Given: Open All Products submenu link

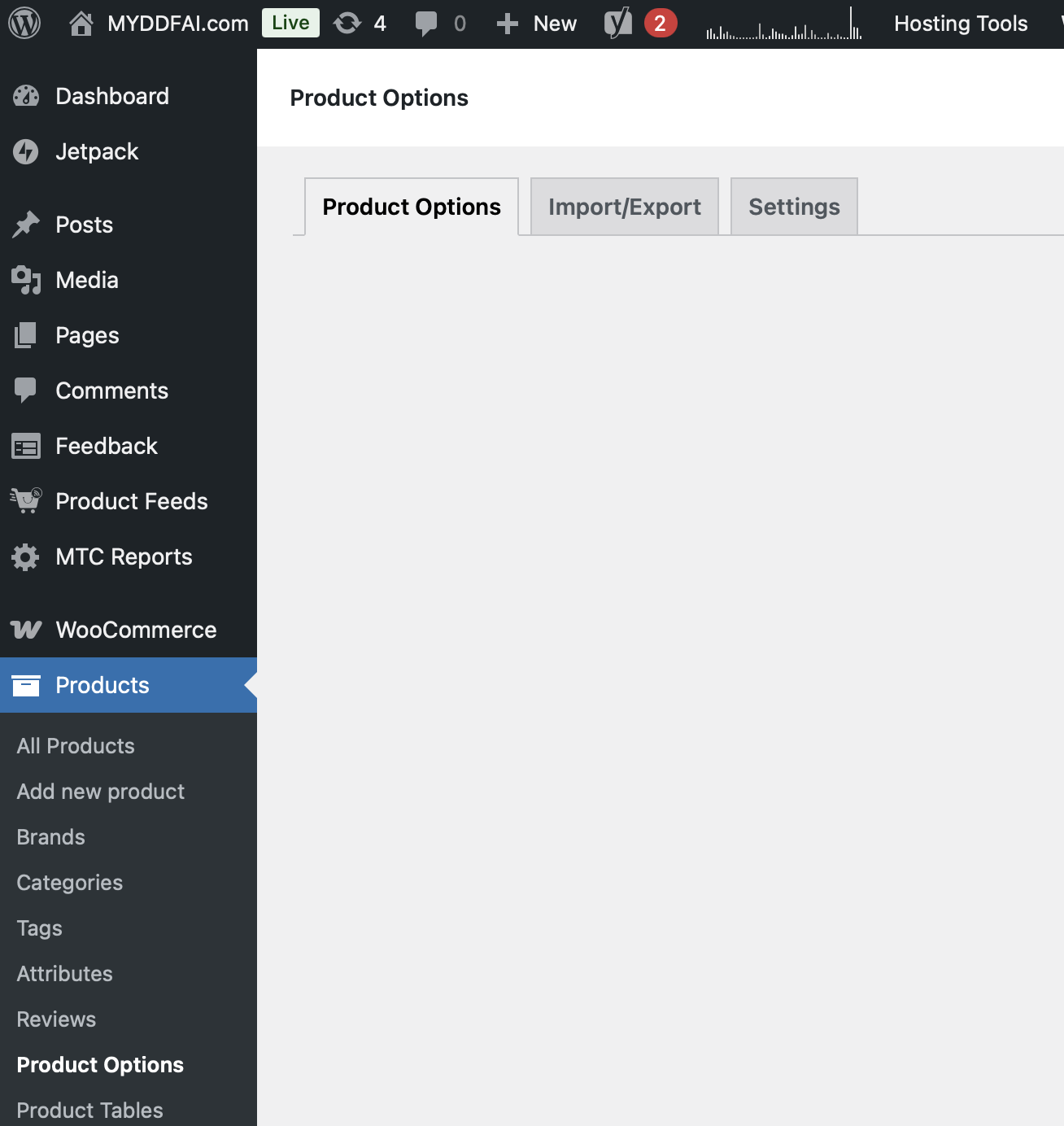Looking at the screenshot, I should (76, 746).
